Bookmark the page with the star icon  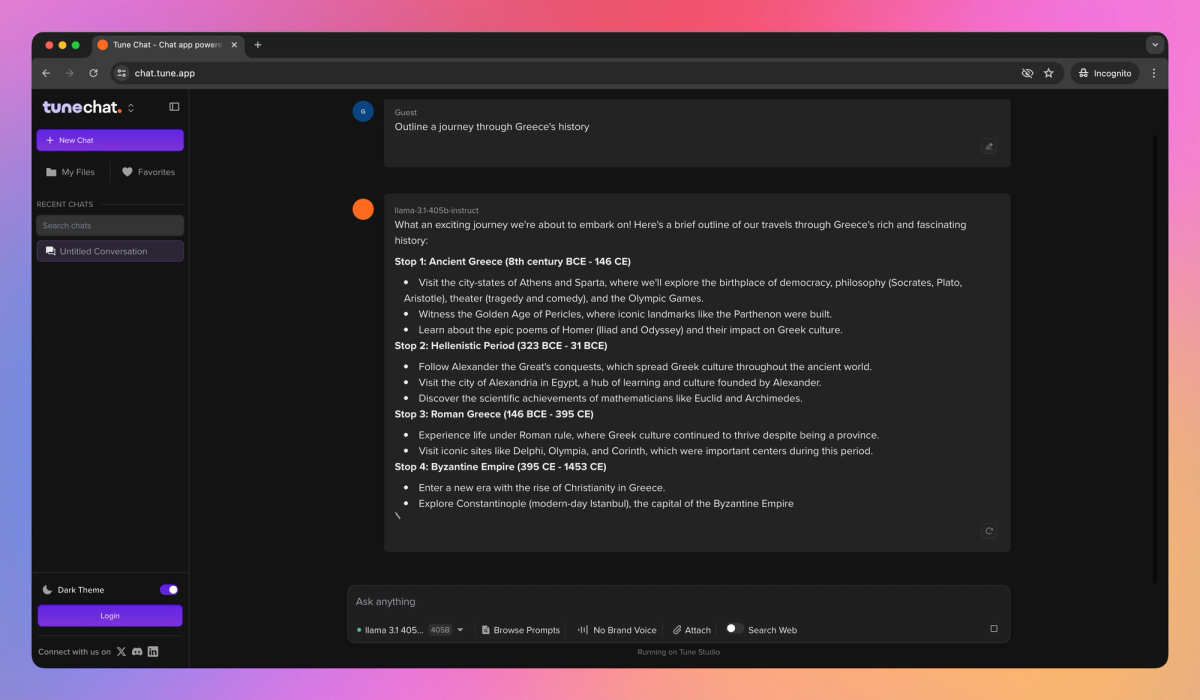[x=1049, y=72]
